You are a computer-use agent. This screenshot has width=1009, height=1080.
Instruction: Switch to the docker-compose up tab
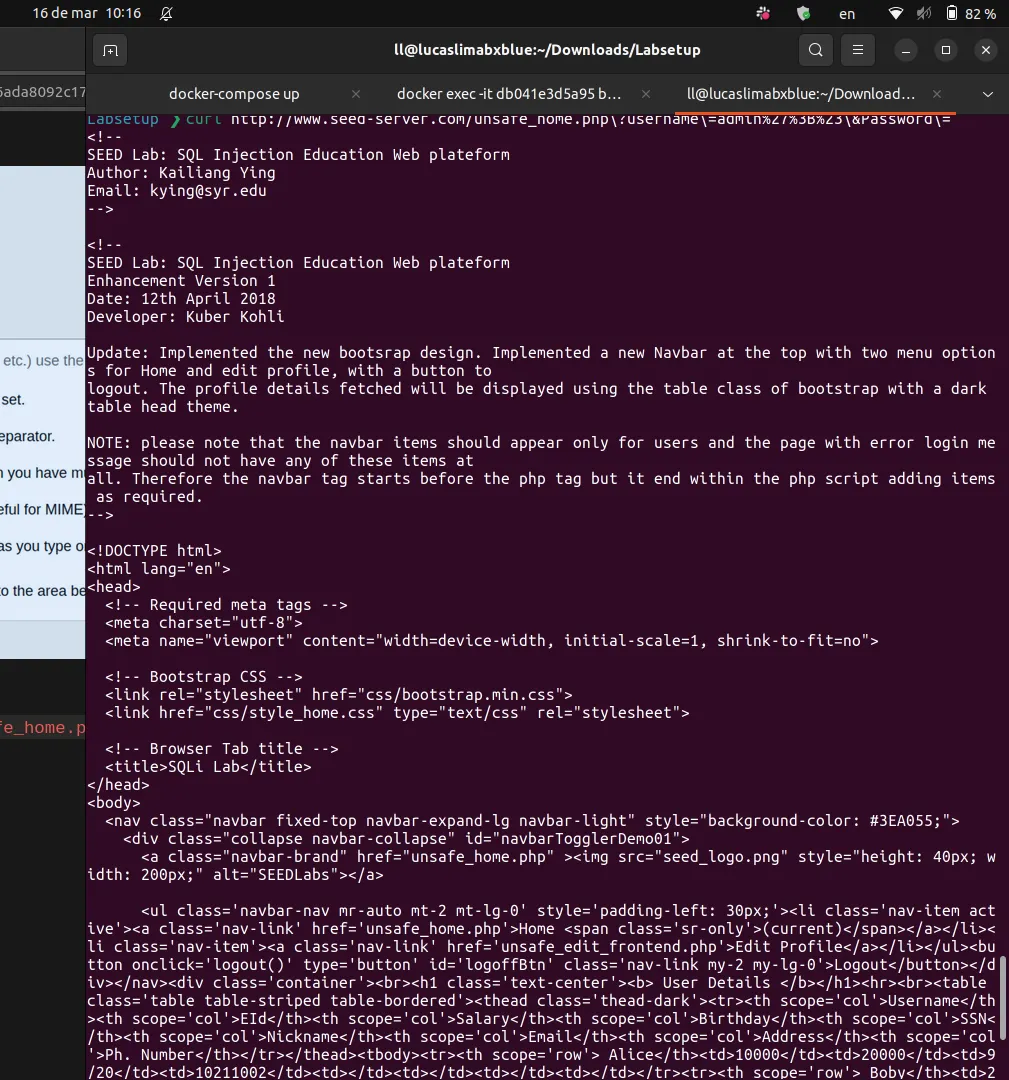click(234, 94)
